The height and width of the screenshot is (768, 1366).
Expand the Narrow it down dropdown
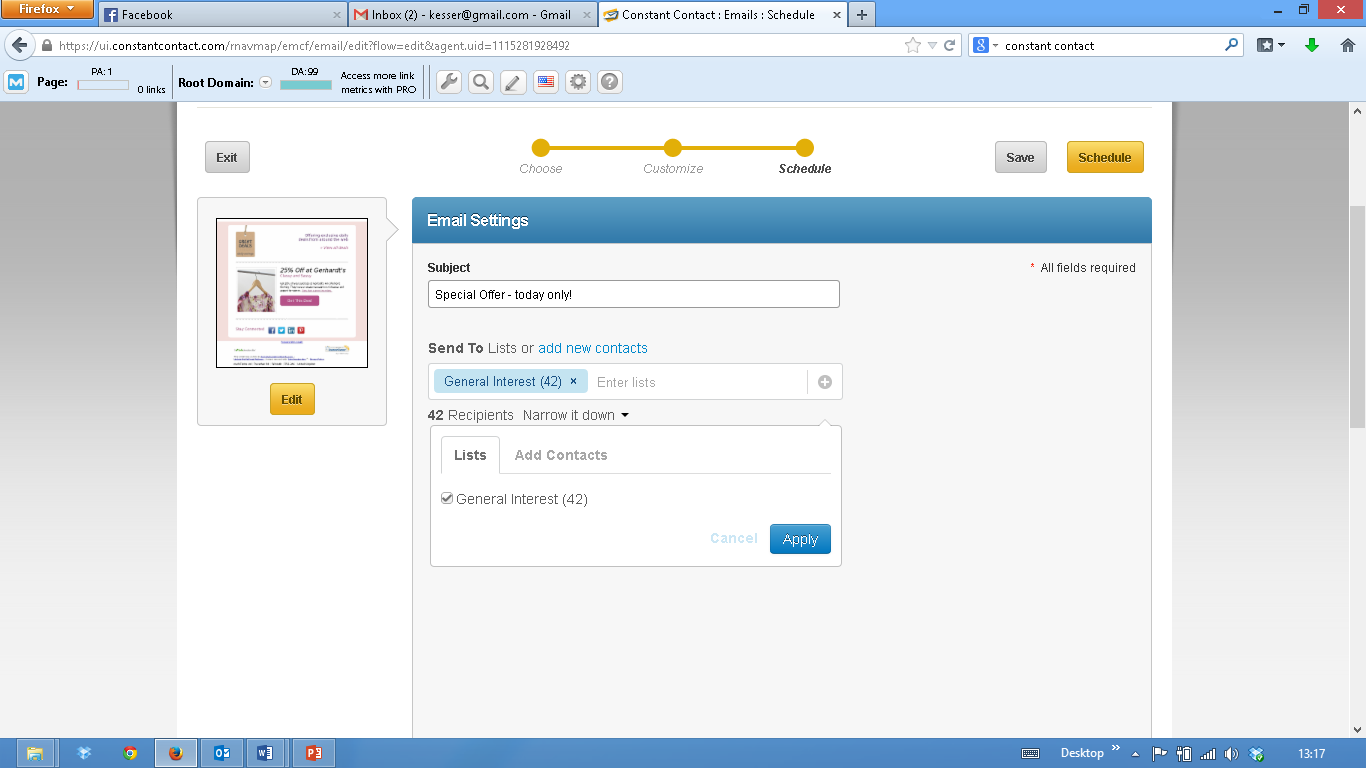(x=576, y=415)
